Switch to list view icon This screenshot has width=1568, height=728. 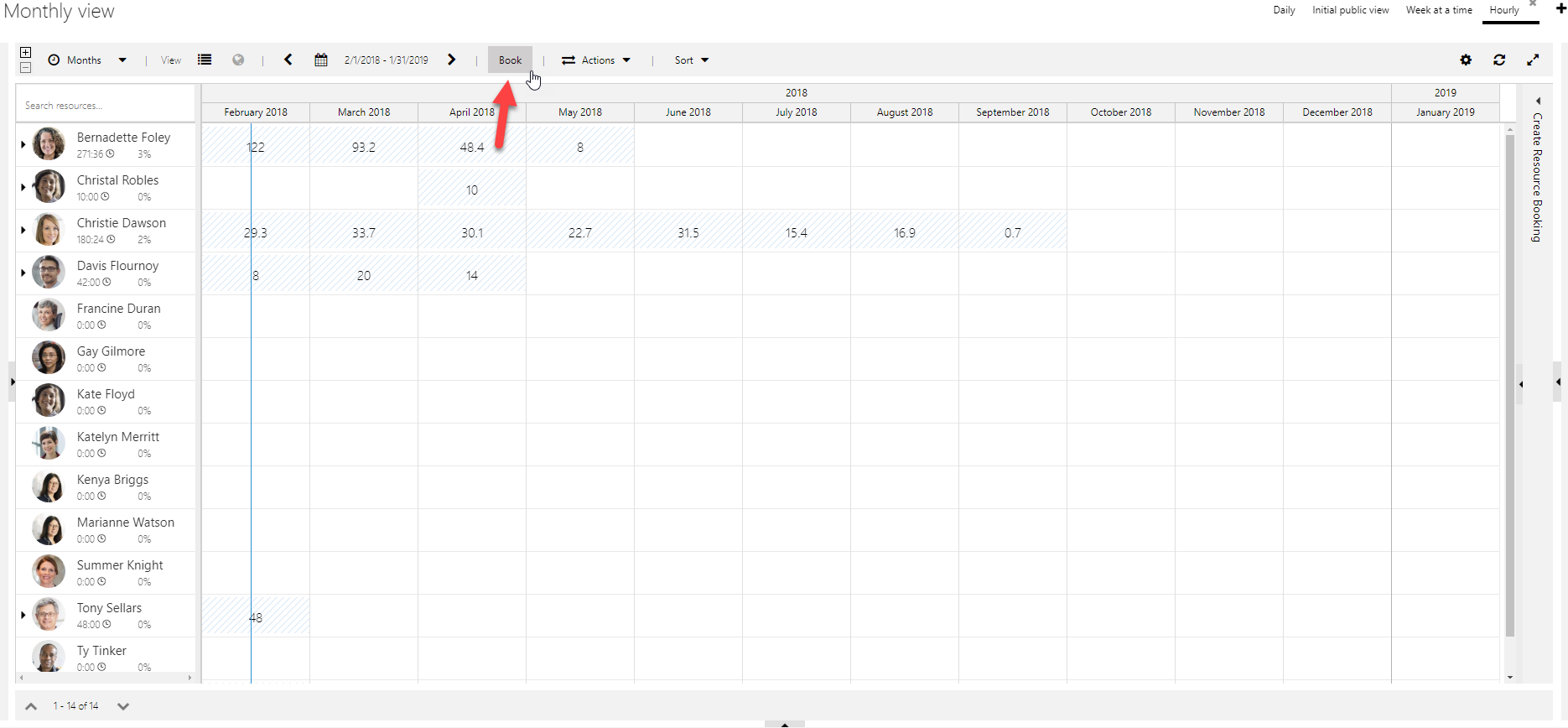[205, 60]
